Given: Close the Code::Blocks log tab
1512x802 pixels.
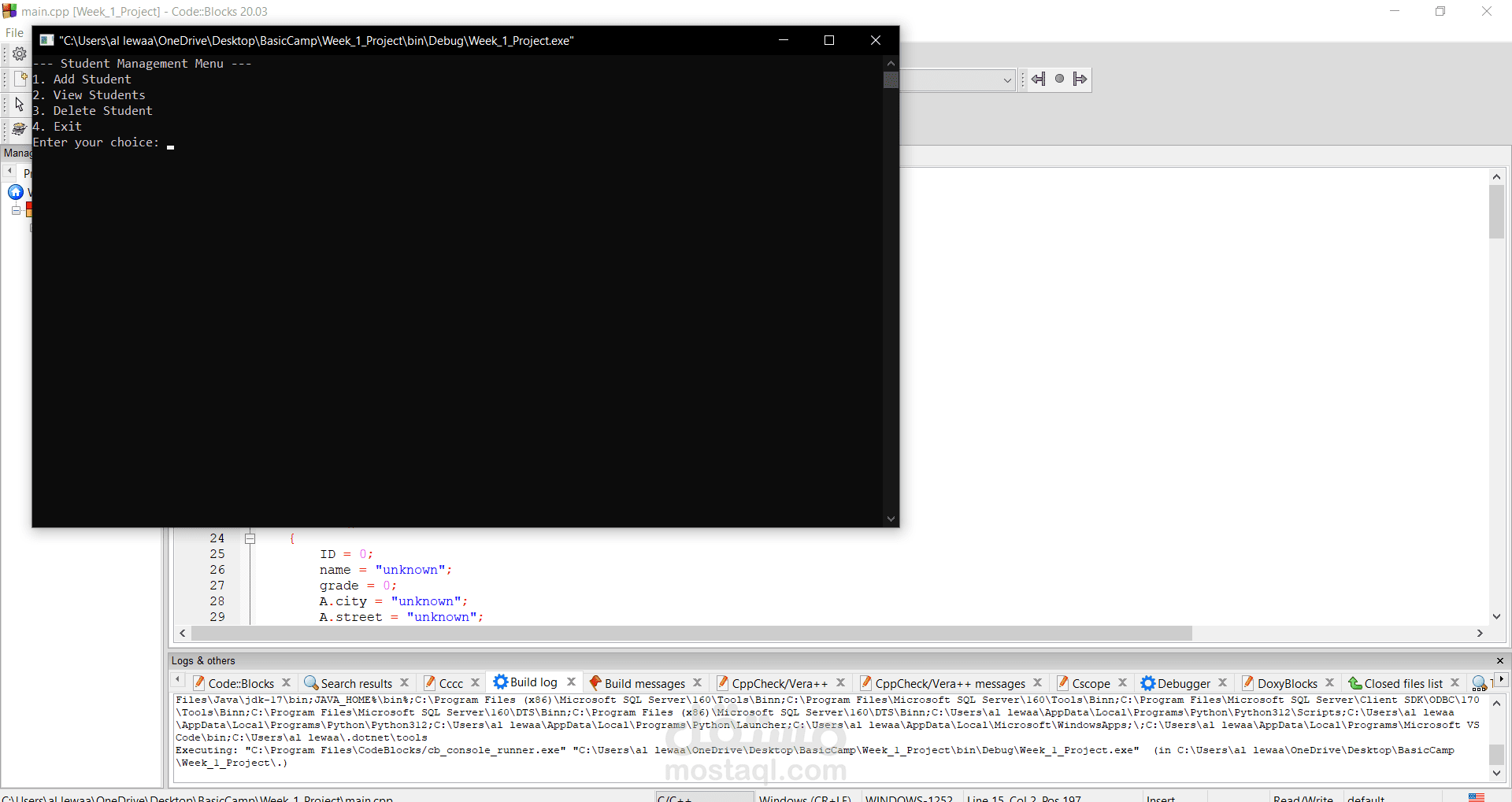Looking at the screenshot, I should pos(287,683).
